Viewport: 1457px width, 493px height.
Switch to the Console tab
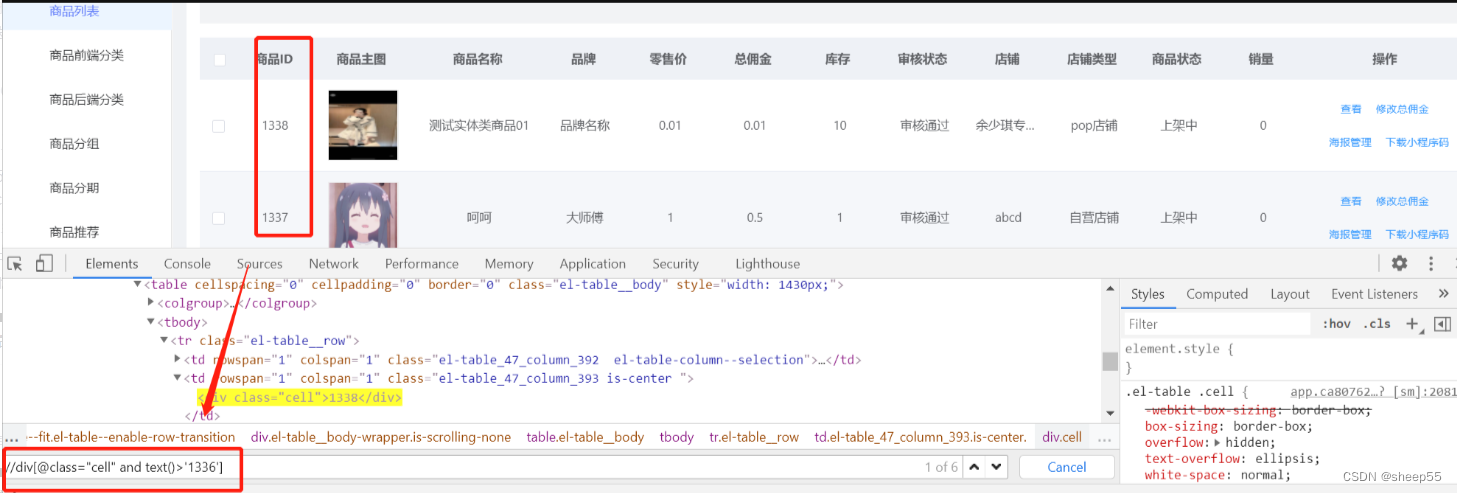tap(187, 264)
